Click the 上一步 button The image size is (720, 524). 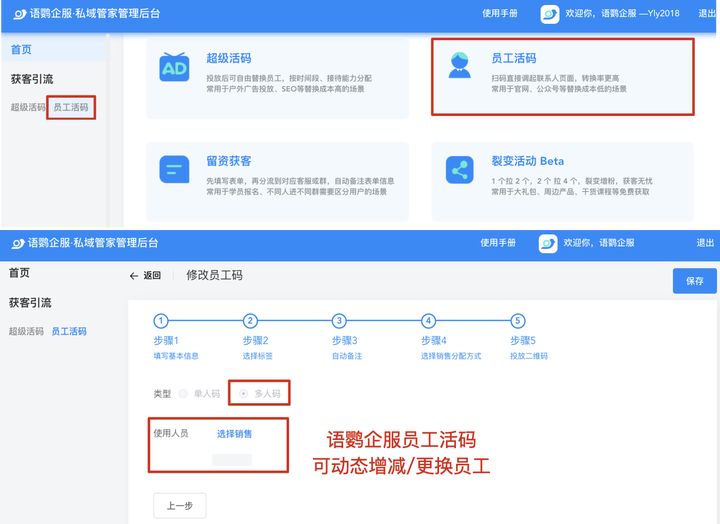(x=179, y=506)
